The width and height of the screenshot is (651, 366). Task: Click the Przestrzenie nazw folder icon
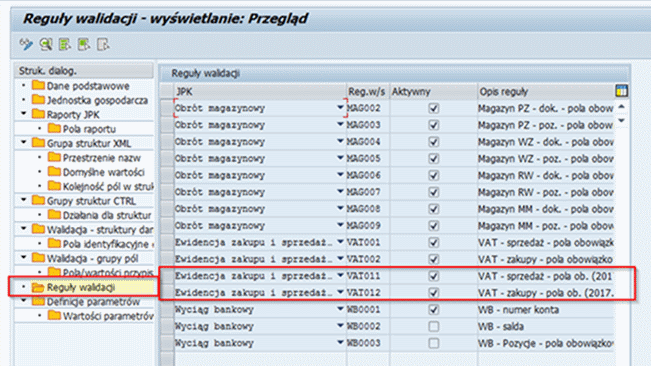[x=54, y=158]
